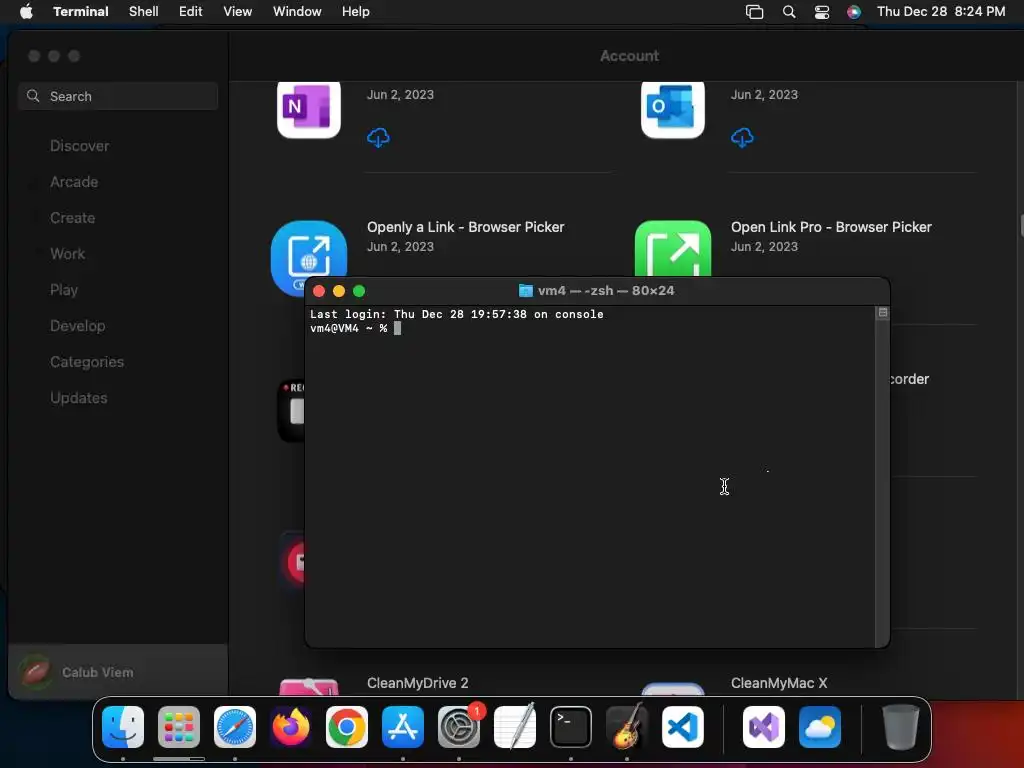
Task: Open Spotlight search in the menu bar
Action: pyautogui.click(x=789, y=12)
